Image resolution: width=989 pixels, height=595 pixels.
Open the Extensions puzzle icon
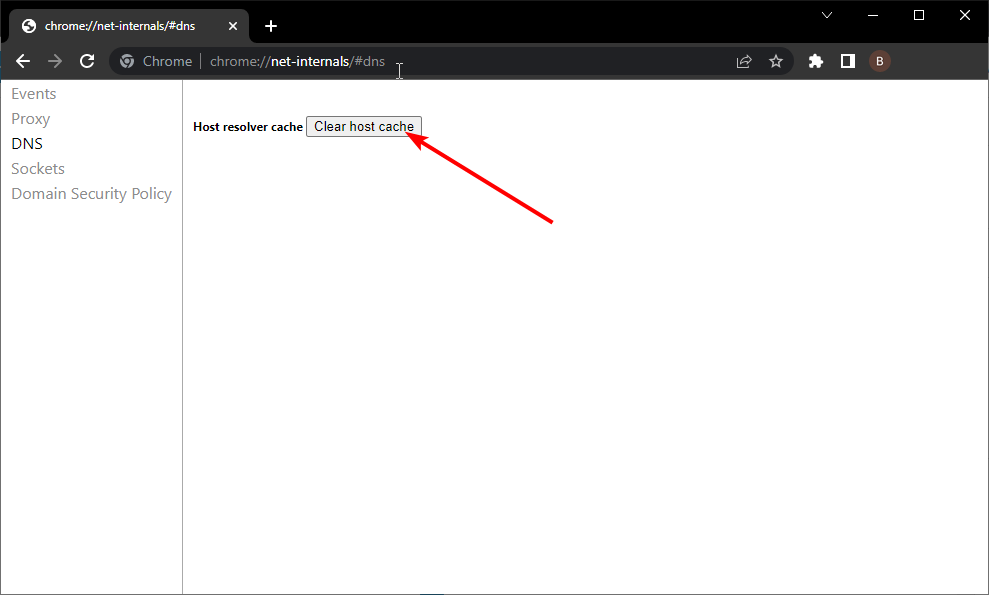[x=816, y=61]
